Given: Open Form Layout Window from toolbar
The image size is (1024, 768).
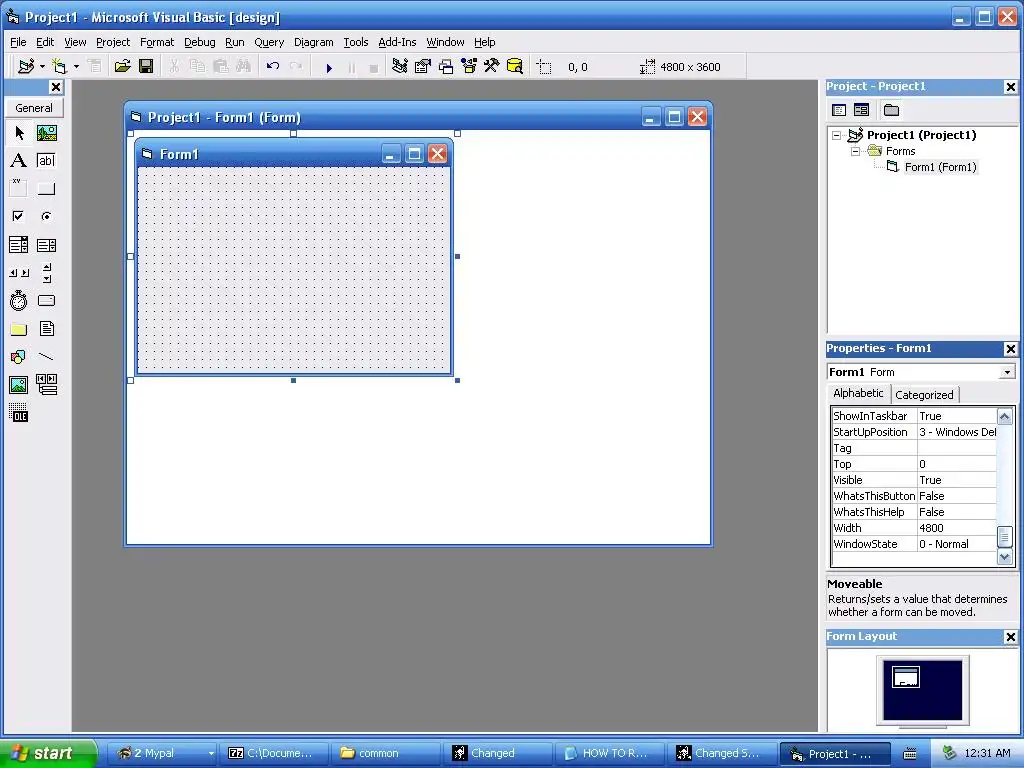Looking at the screenshot, I should (445, 67).
